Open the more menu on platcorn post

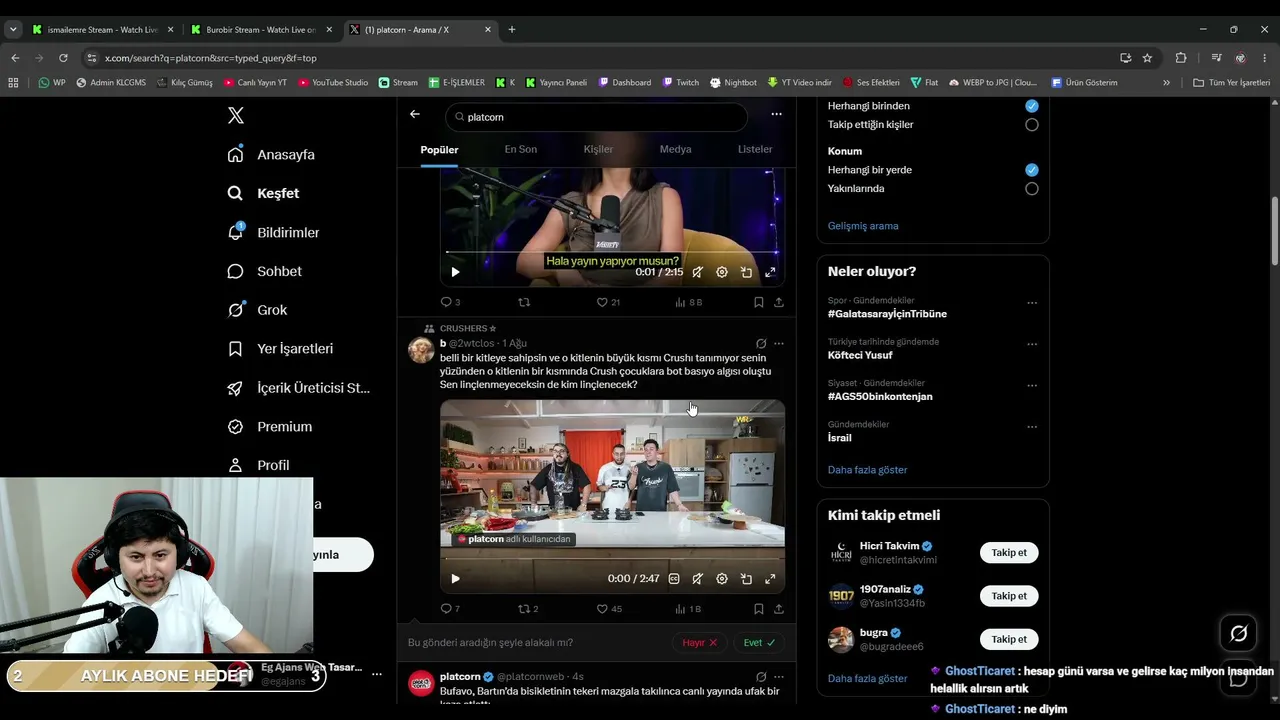point(779,677)
